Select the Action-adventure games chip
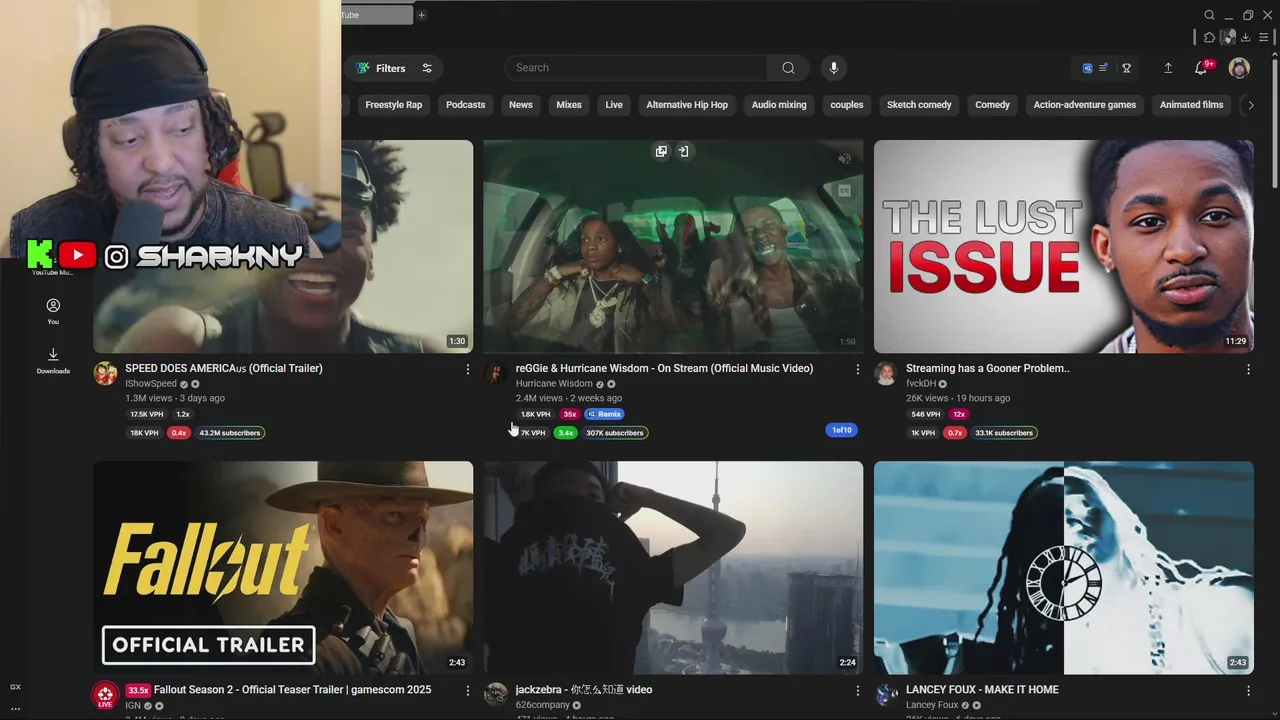Viewport: 1280px width, 720px height. pos(1085,105)
